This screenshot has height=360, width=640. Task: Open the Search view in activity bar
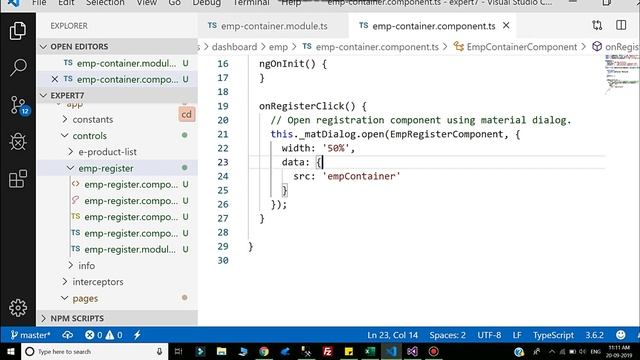tap(18, 67)
